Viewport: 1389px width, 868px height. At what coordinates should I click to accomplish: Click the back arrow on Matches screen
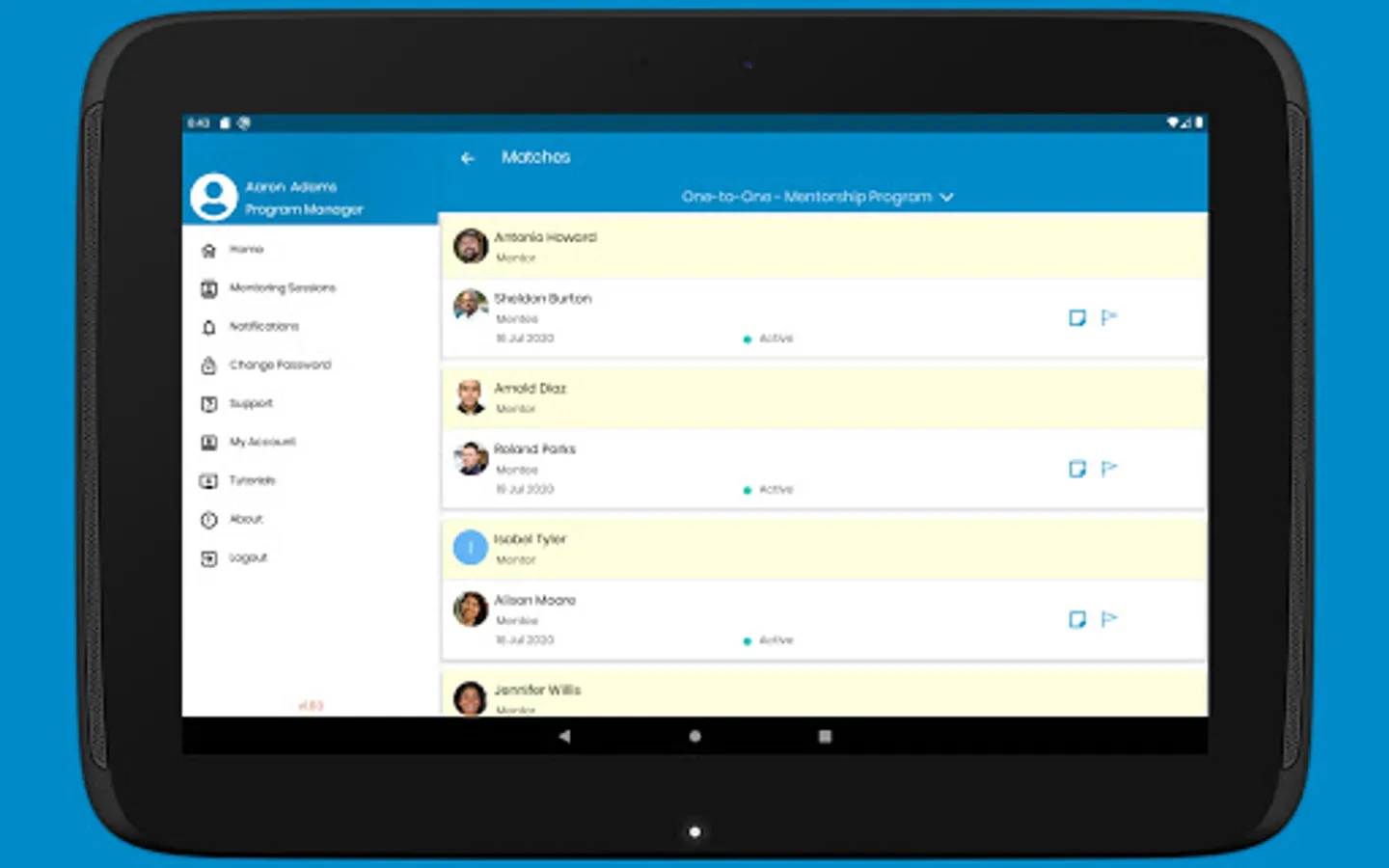tap(468, 158)
